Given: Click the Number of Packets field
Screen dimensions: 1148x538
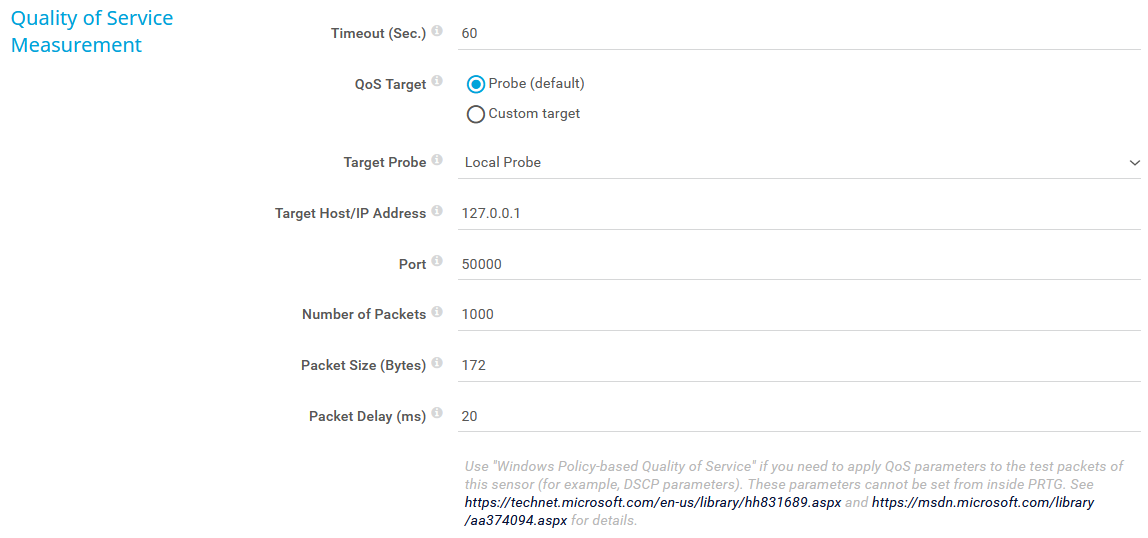Looking at the screenshot, I should click(x=798, y=314).
